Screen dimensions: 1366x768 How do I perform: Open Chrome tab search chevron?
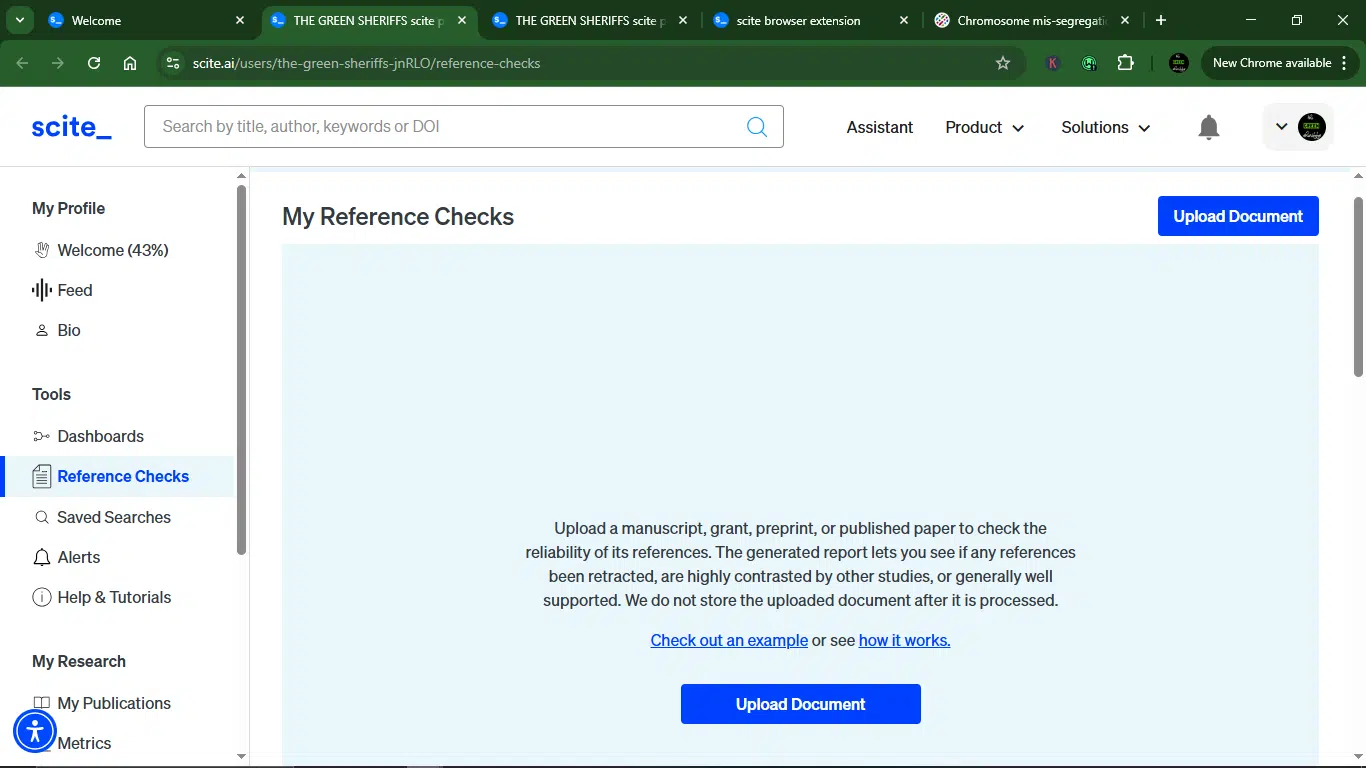click(19, 20)
